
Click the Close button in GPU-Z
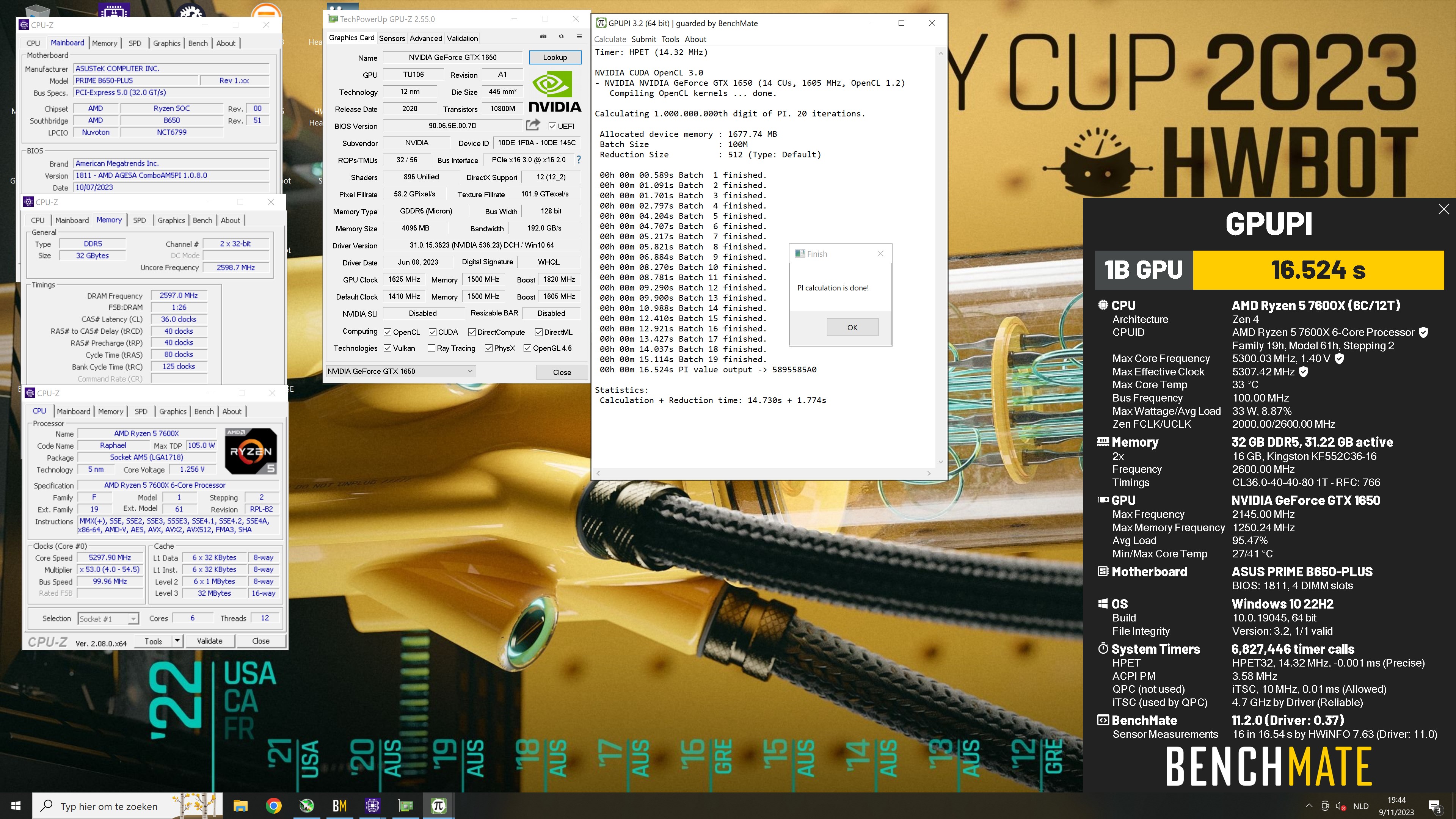[561, 372]
